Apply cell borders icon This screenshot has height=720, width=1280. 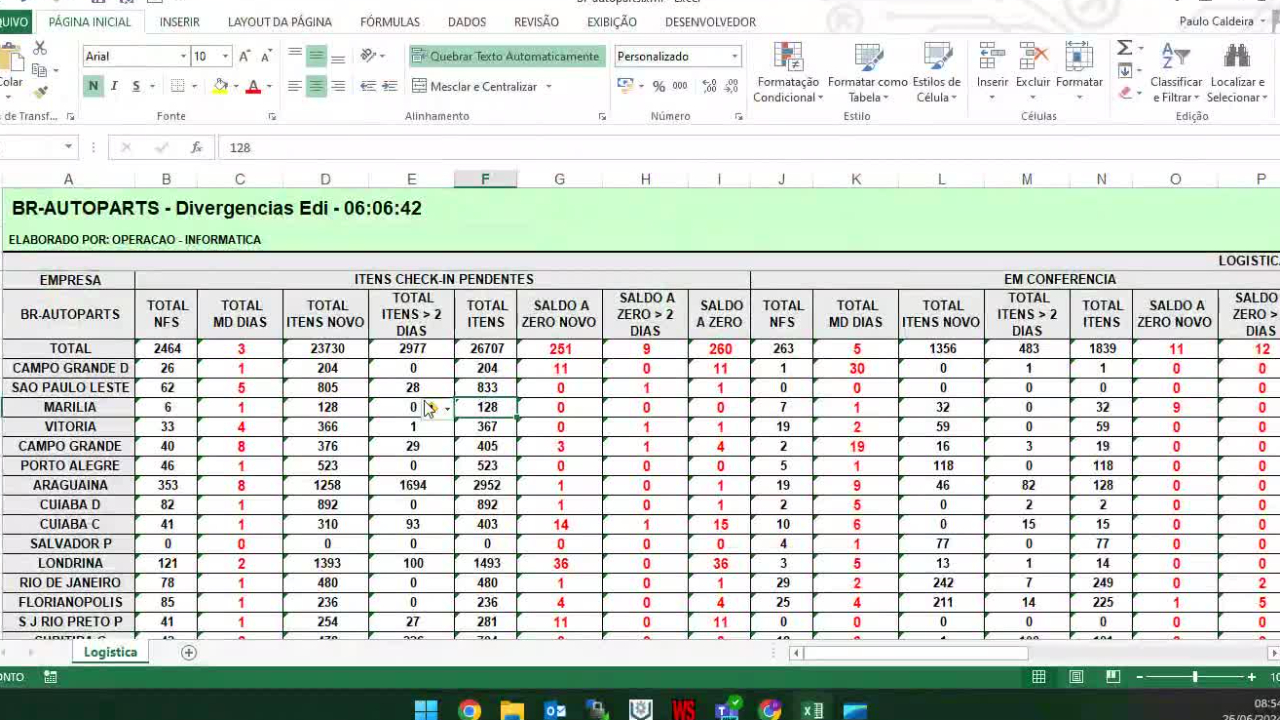click(177, 87)
